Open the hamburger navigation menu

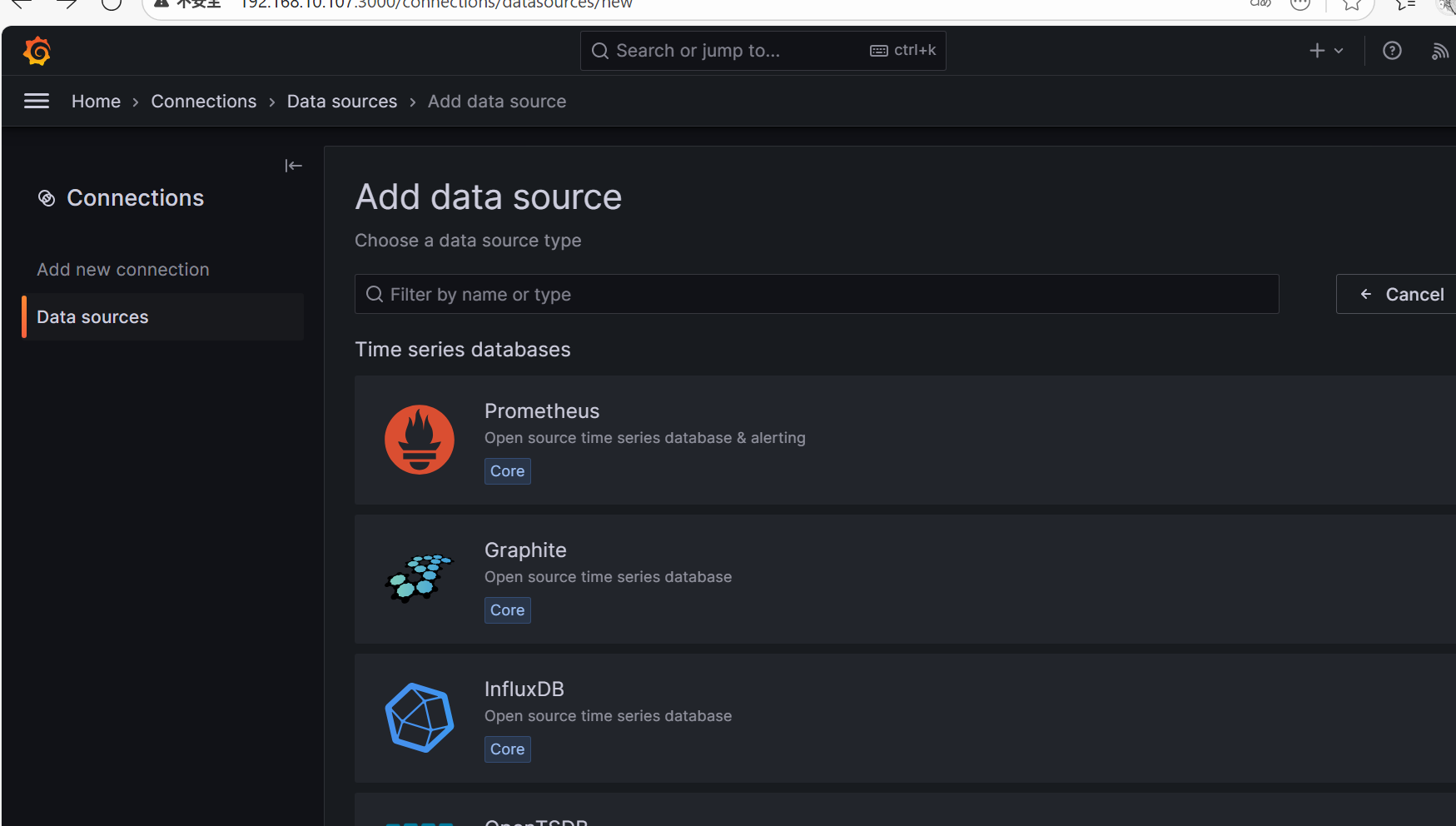37,102
